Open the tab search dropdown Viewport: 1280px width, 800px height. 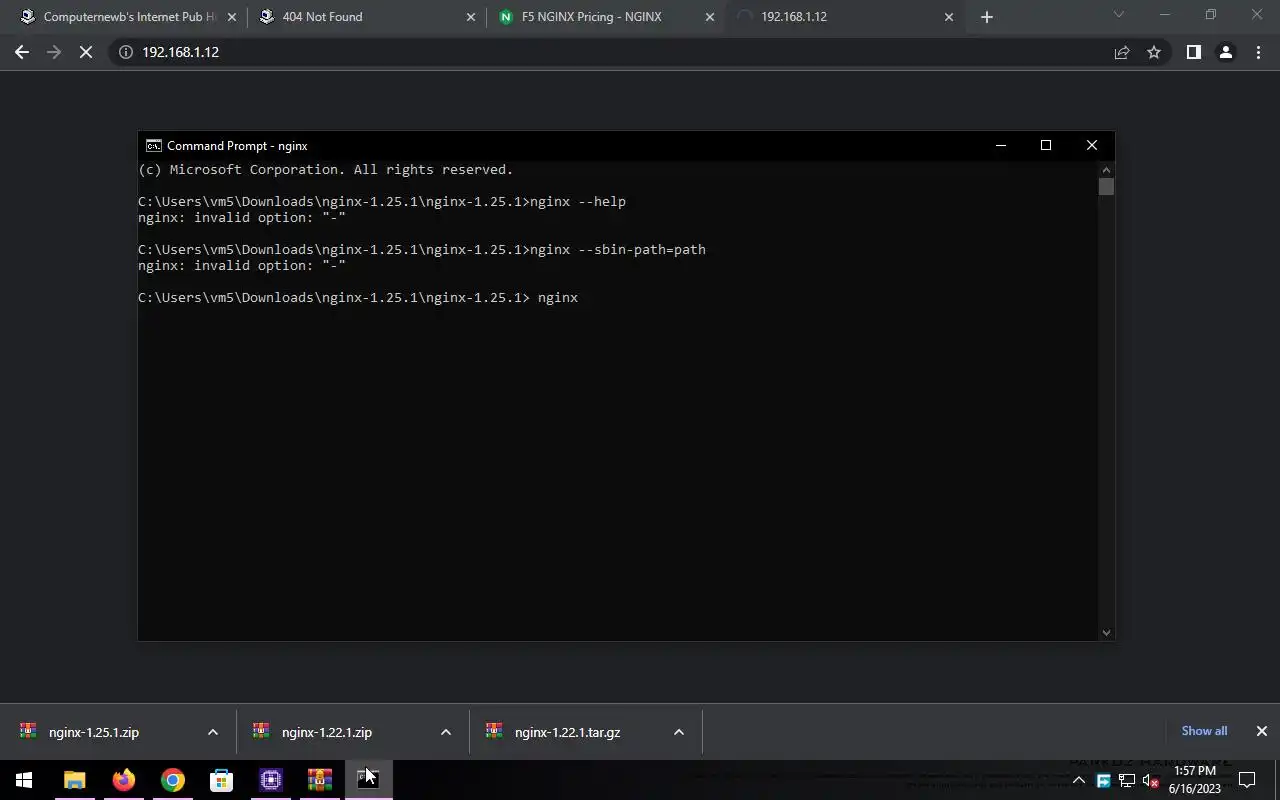pyautogui.click(x=1119, y=14)
